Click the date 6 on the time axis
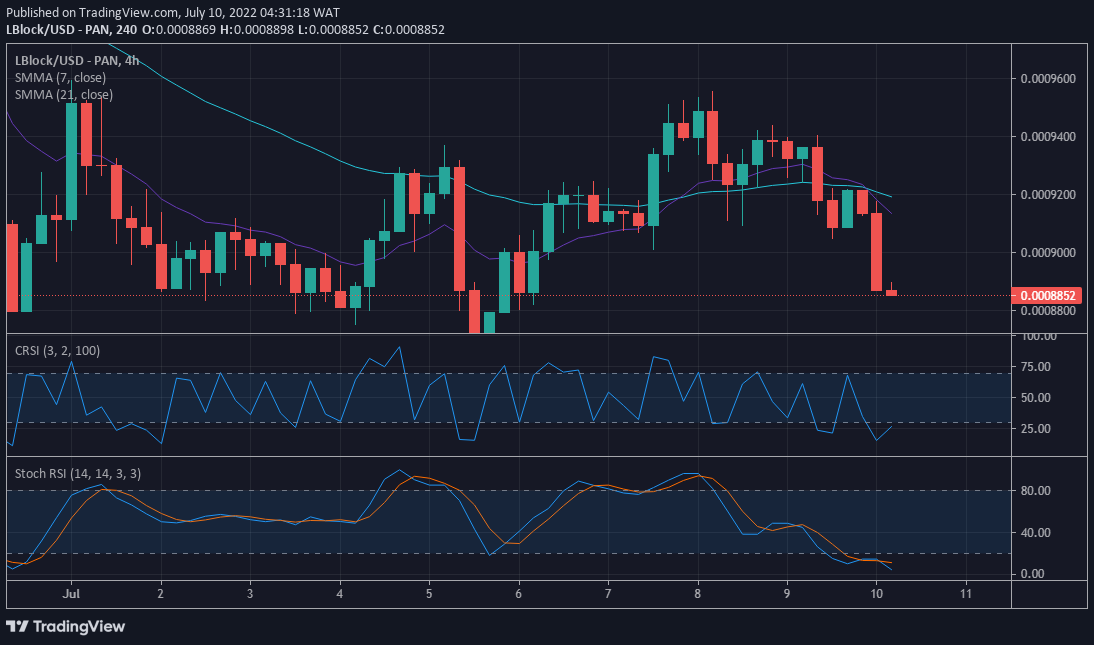 click(518, 593)
